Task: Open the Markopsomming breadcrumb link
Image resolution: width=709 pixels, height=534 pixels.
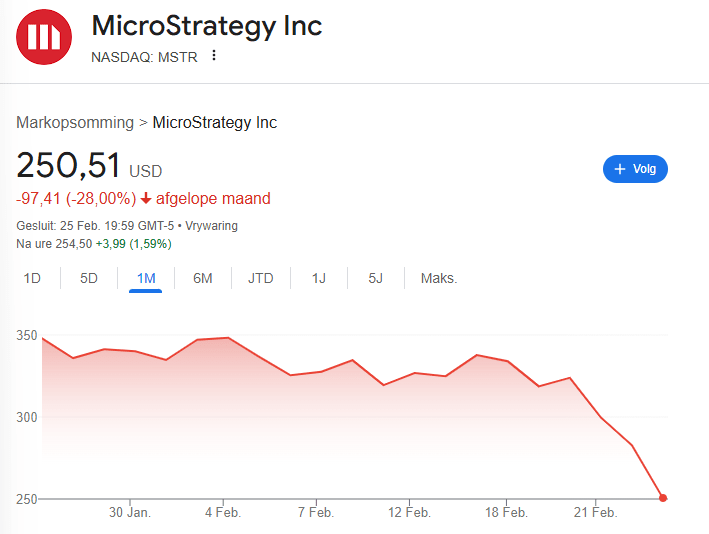Action: pyautogui.click(x=75, y=123)
